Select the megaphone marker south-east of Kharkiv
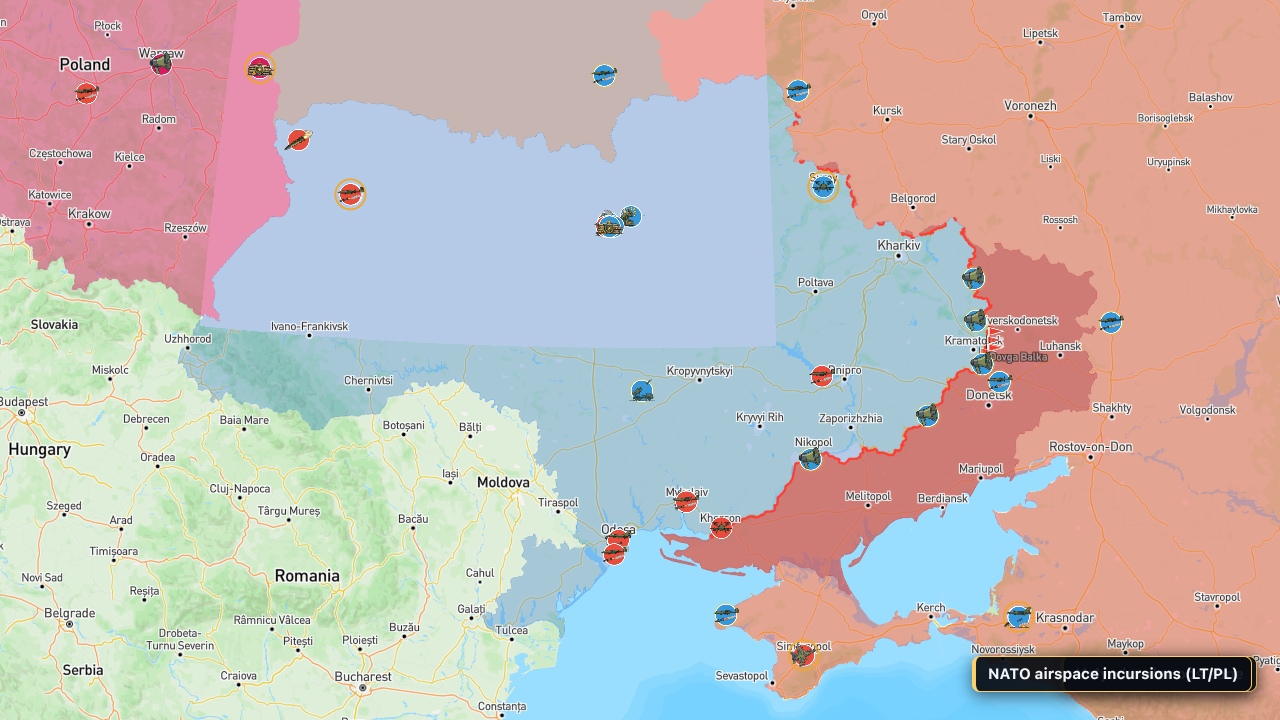This screenshot has width=1280, height=720. click(x=974, y=278)
